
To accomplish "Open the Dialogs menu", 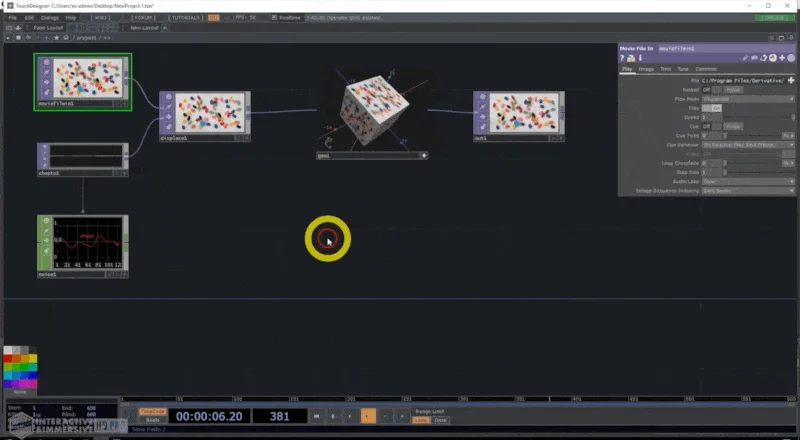I will click(x=49, y=17).
